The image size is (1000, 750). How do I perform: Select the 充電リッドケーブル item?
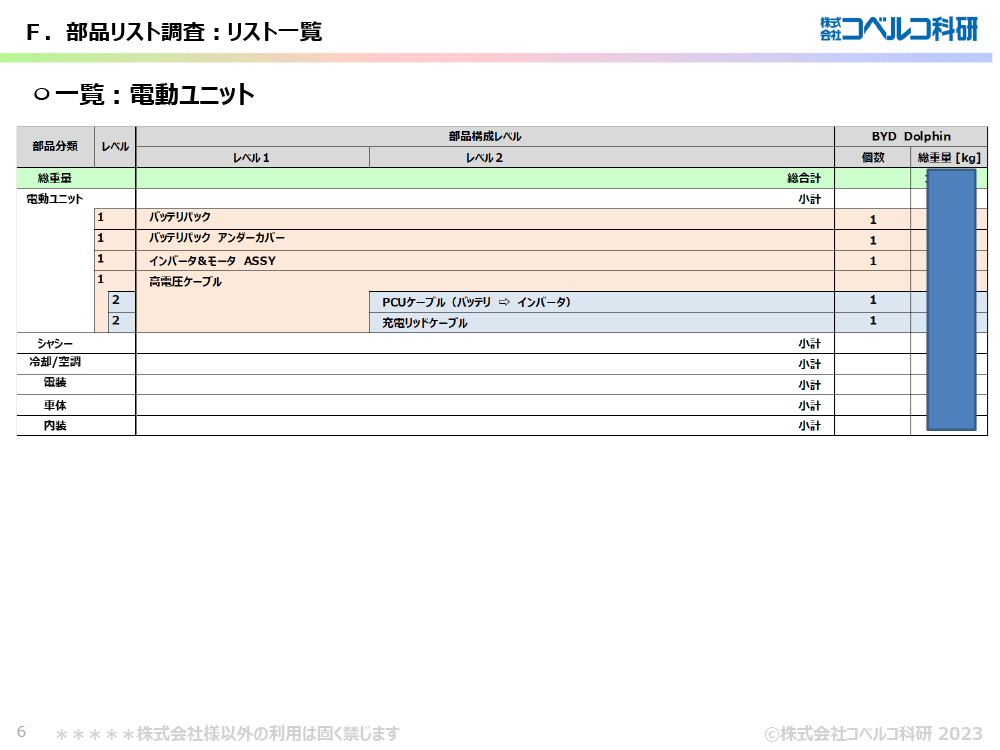pos(425,323)
